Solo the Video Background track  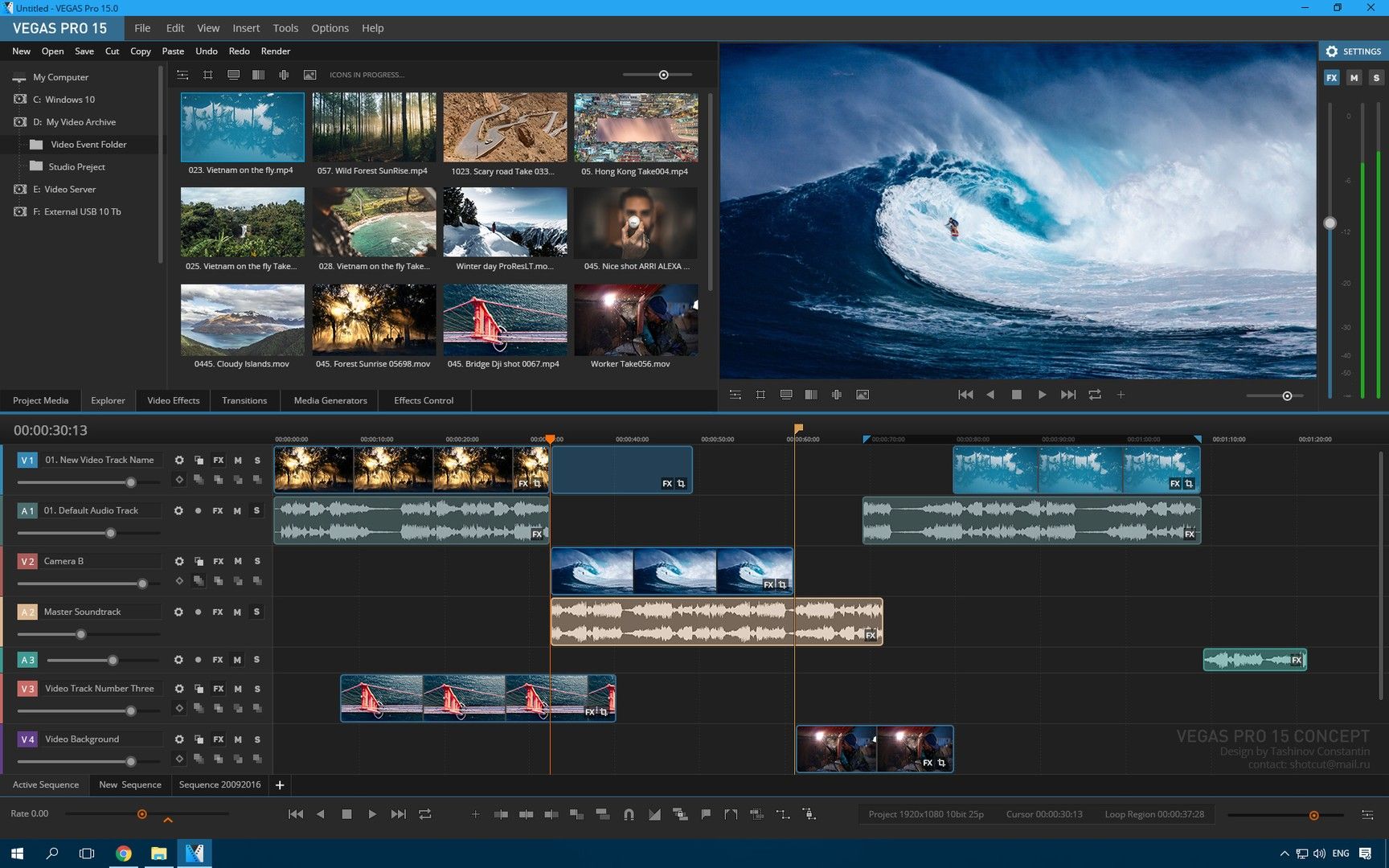point(257,739)
